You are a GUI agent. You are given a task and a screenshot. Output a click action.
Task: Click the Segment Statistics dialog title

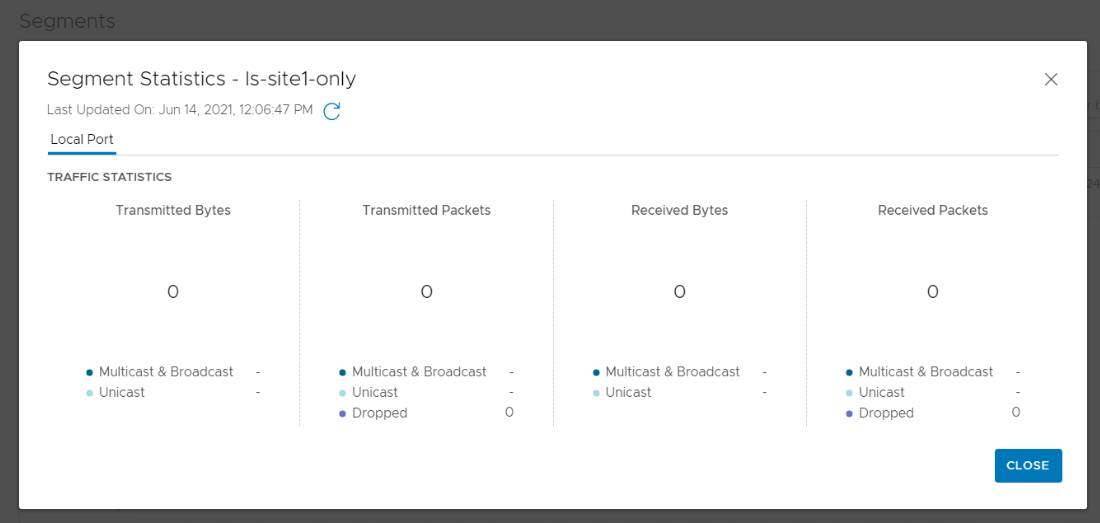tap(201, 79)
